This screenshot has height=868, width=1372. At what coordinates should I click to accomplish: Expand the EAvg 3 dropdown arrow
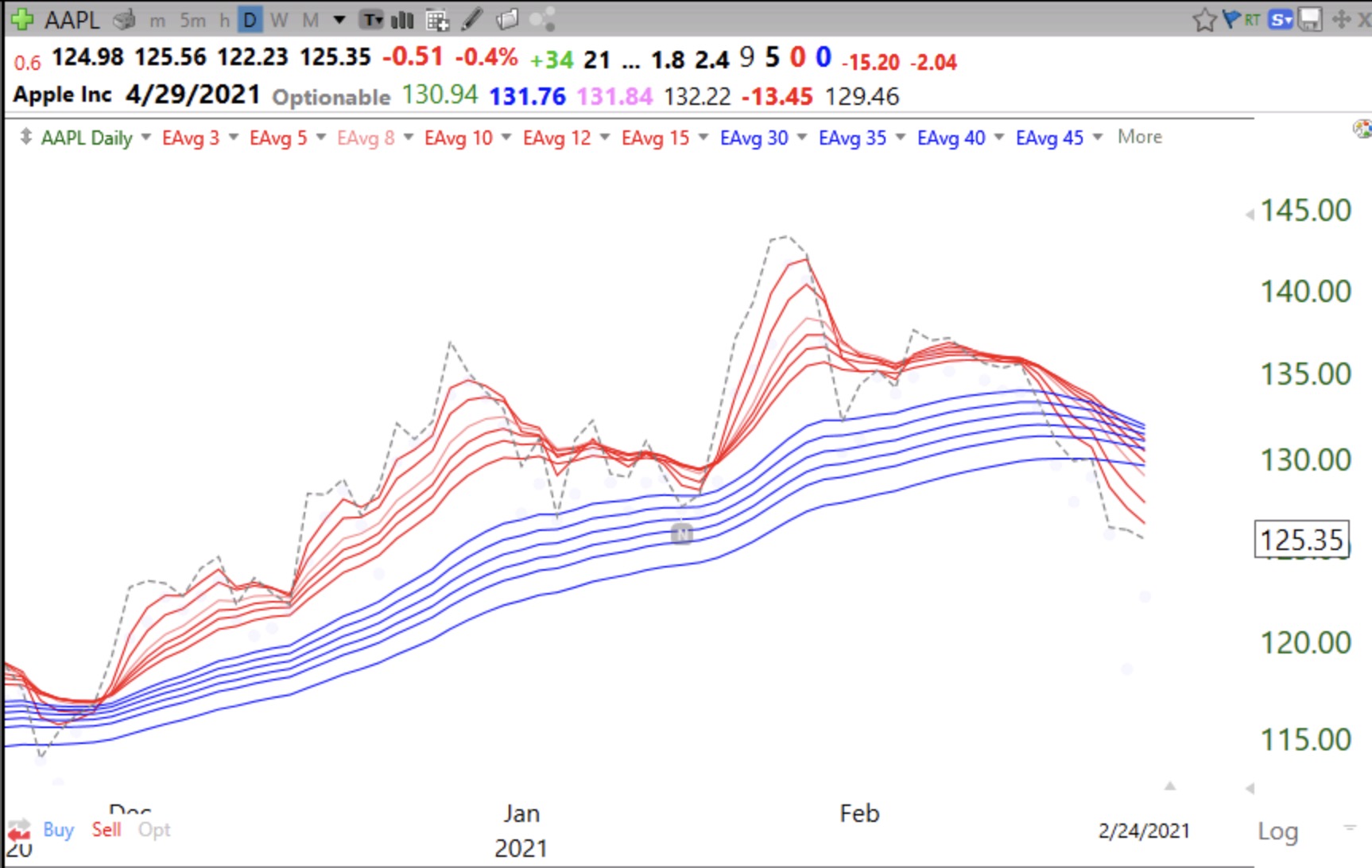point(234,138)
